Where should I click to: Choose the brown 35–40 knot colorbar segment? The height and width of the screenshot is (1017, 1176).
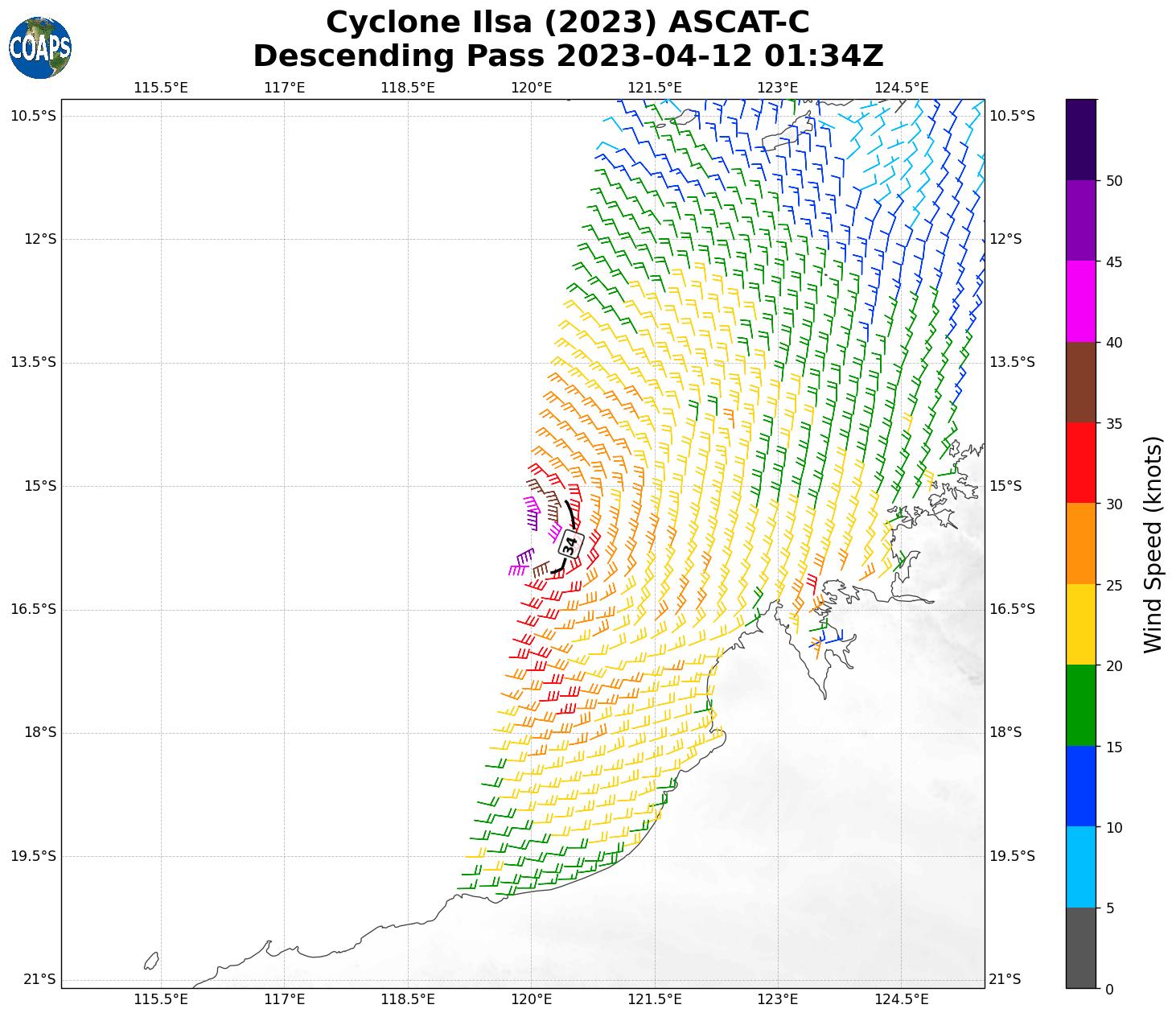[1080, 382]
